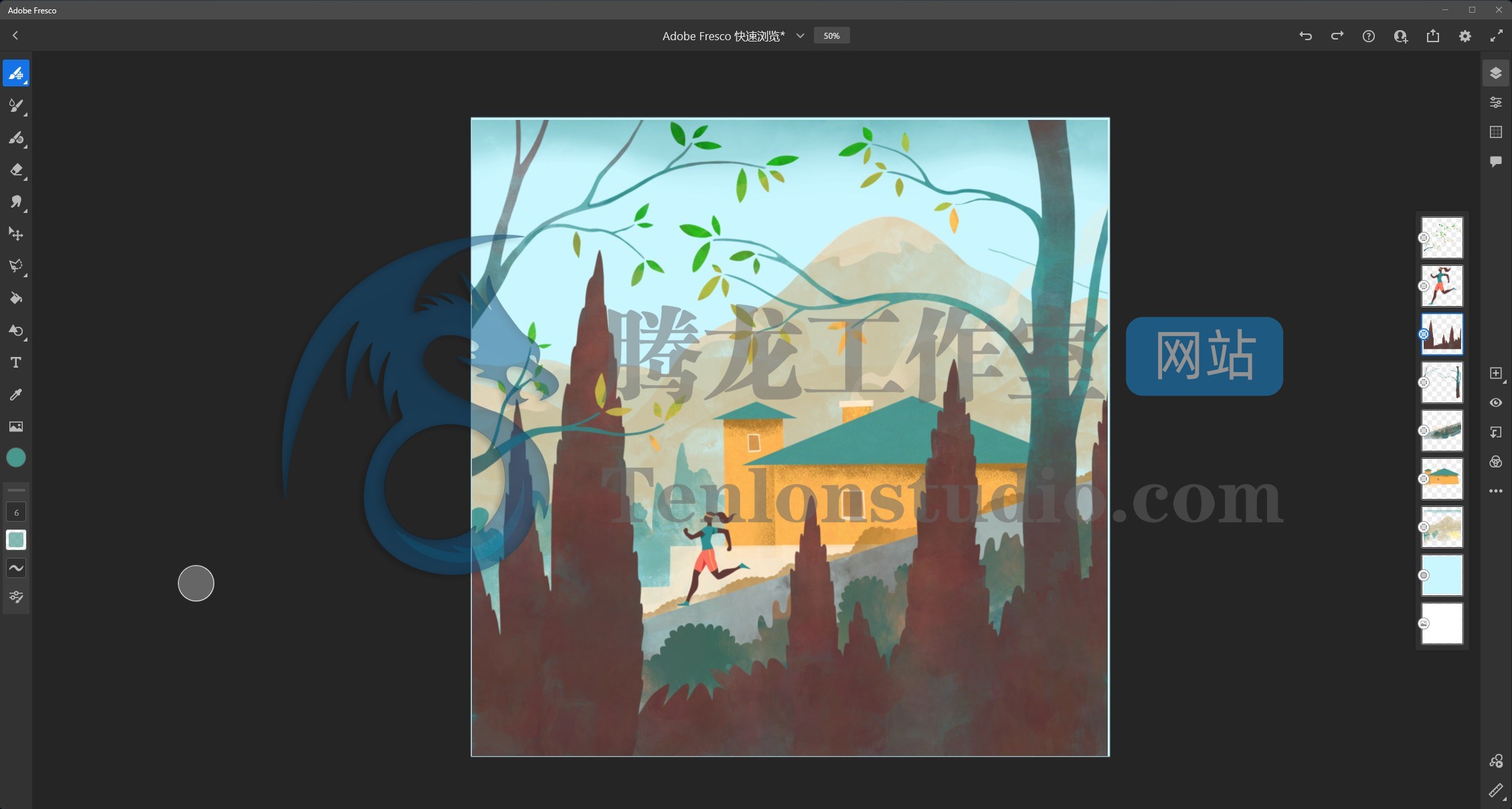The image size is (1512, 809).
Task: Toggle layer type icon beside brush stroke layer
Action: (x=1424, y=431)
